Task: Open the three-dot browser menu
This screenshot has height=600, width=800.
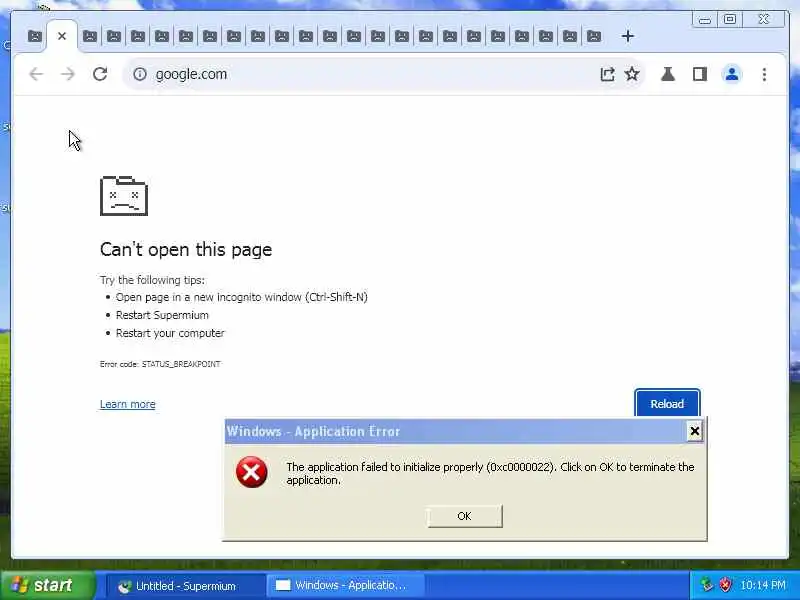Action: pyautogui.click(x=764, y=74)
